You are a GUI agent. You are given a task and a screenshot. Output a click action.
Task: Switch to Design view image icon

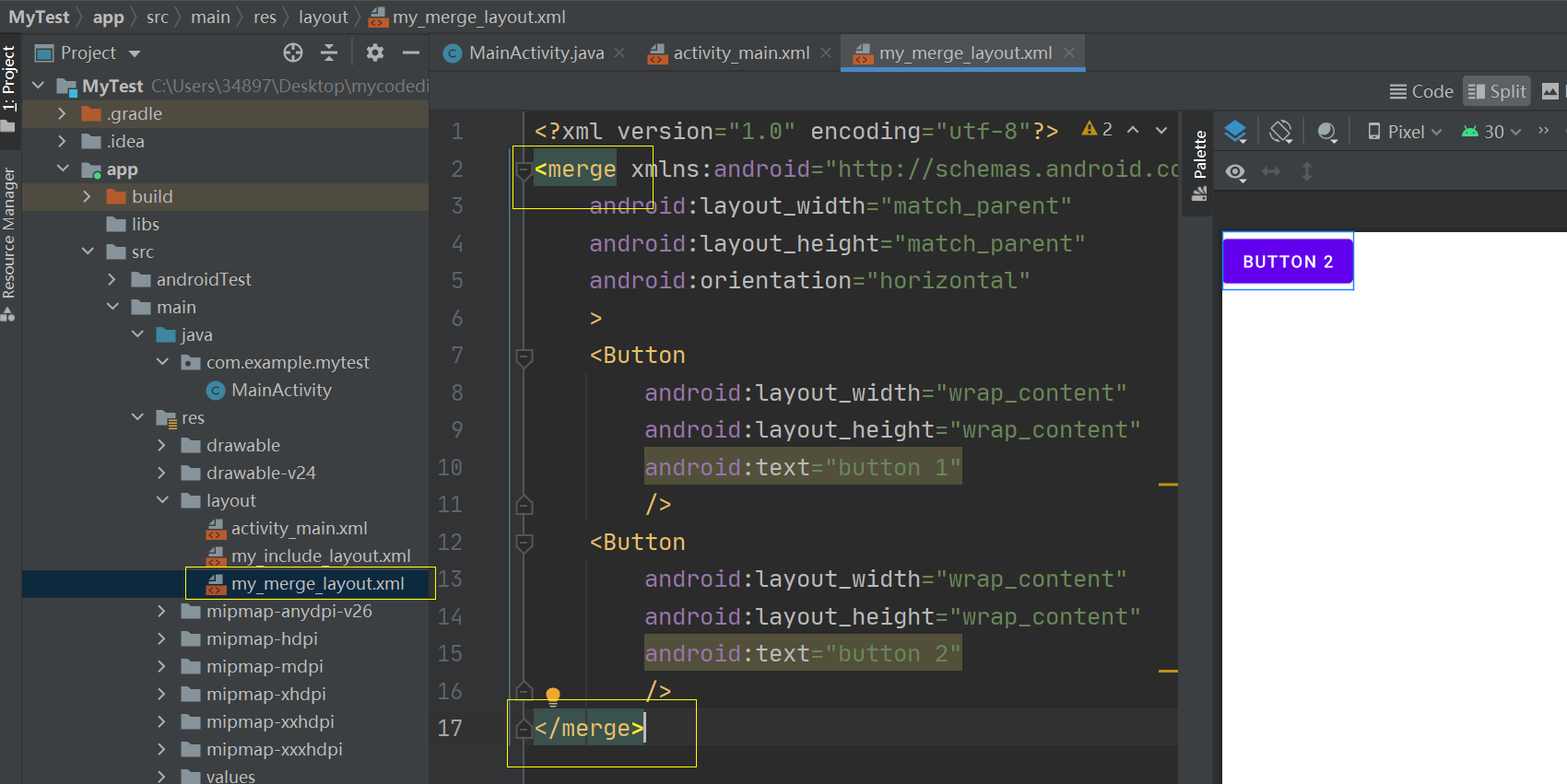(x=1550, y=91)
